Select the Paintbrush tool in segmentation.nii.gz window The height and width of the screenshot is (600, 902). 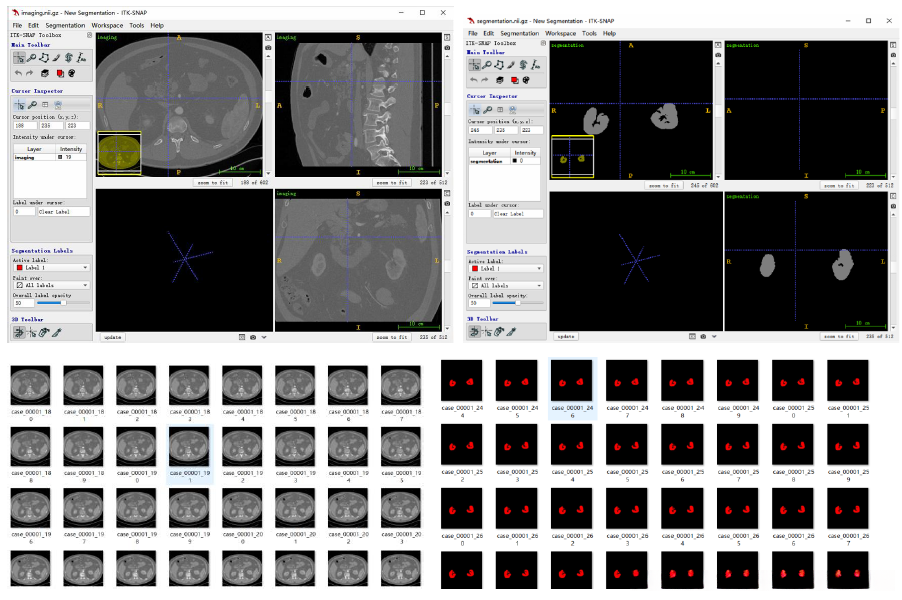click(512, 65)
